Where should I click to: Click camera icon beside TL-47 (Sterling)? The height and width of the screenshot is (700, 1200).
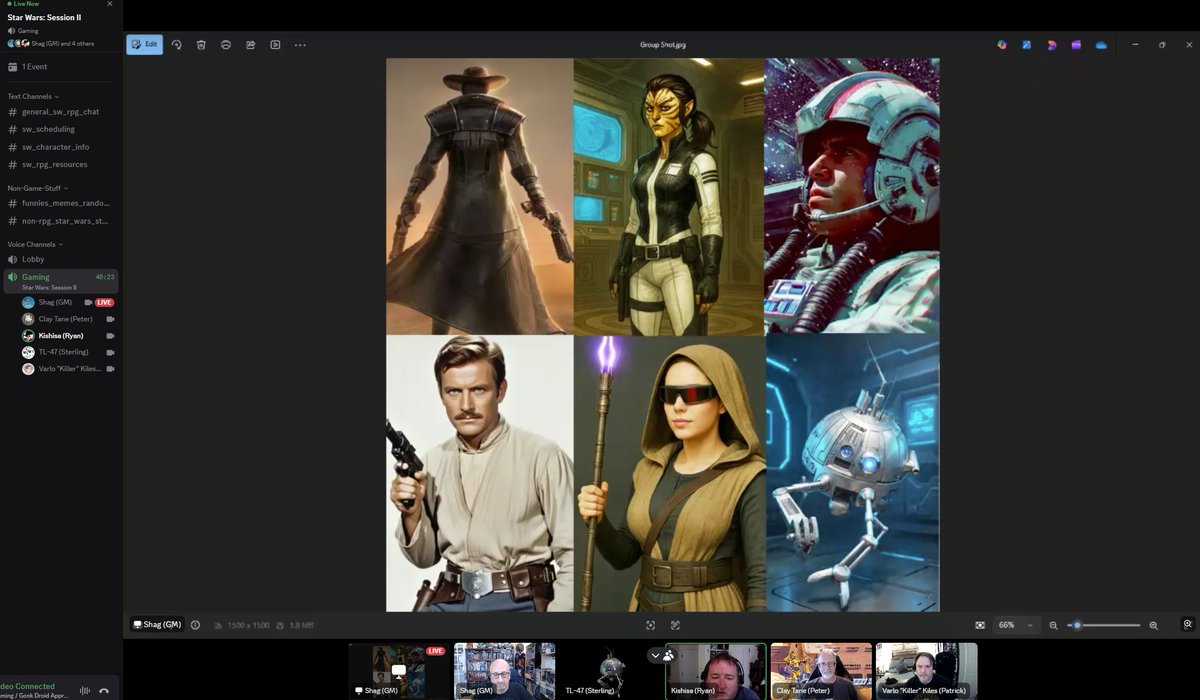110,352
